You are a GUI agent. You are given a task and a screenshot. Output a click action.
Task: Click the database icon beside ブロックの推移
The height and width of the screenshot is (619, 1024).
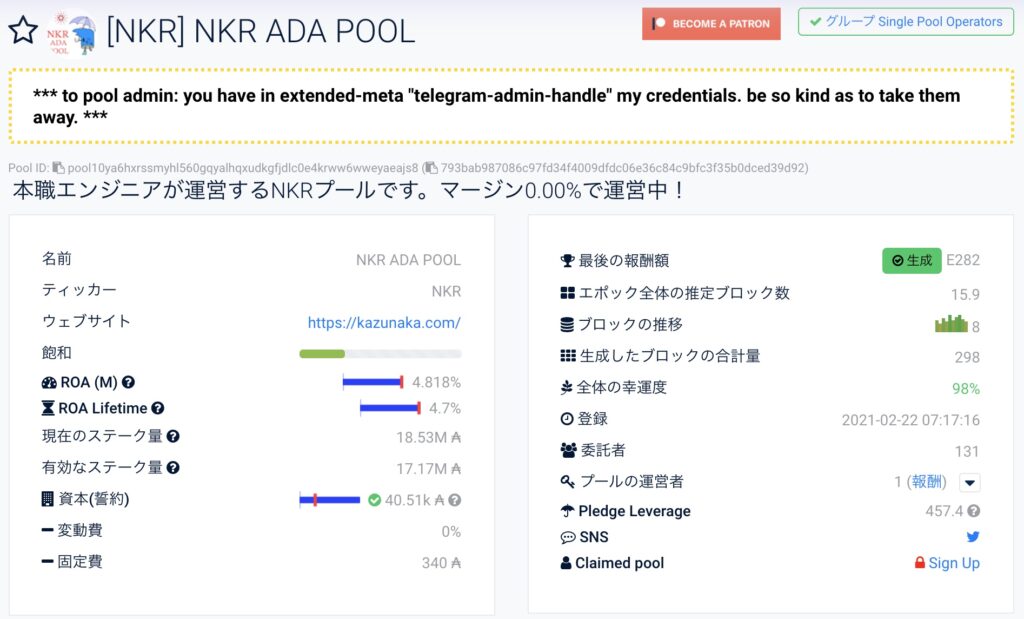568,325
